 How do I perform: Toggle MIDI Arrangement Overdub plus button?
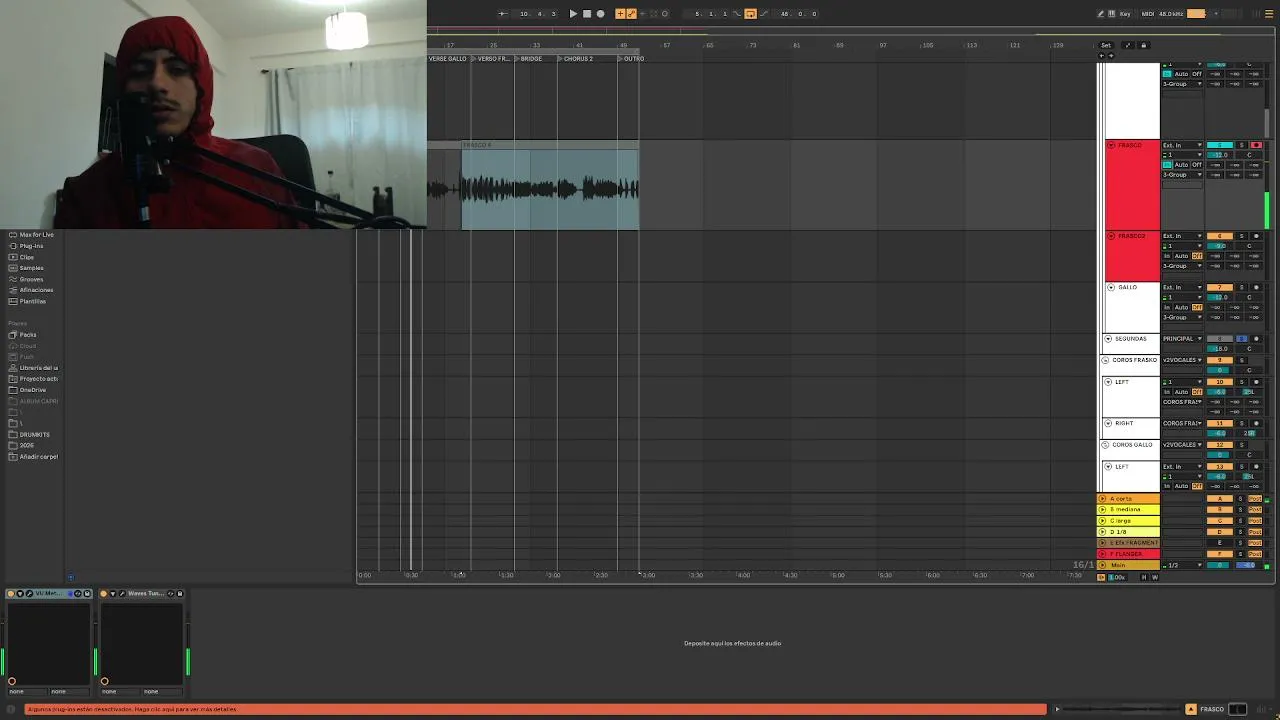pyautogui.click(x=620, y=14)
